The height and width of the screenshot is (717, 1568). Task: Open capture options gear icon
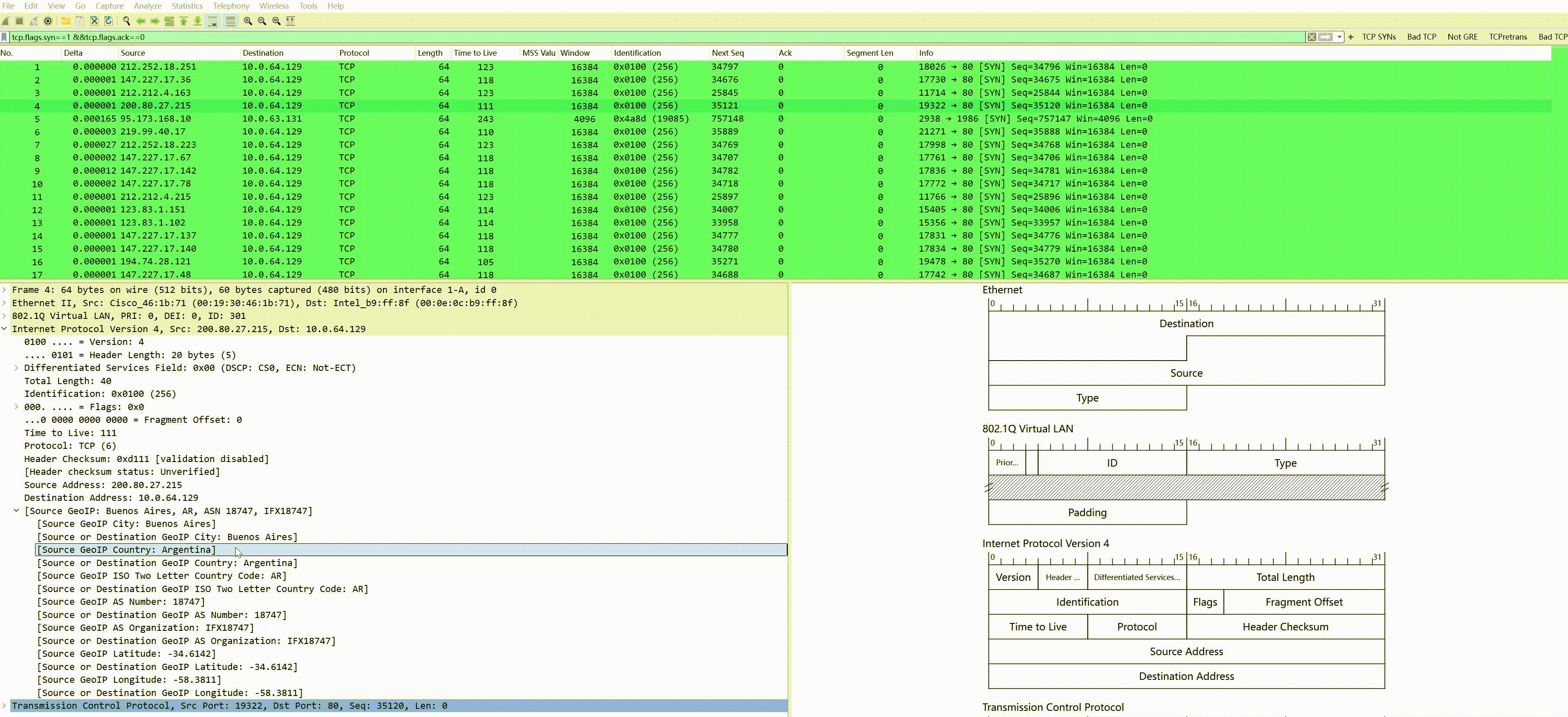point(48,21)
